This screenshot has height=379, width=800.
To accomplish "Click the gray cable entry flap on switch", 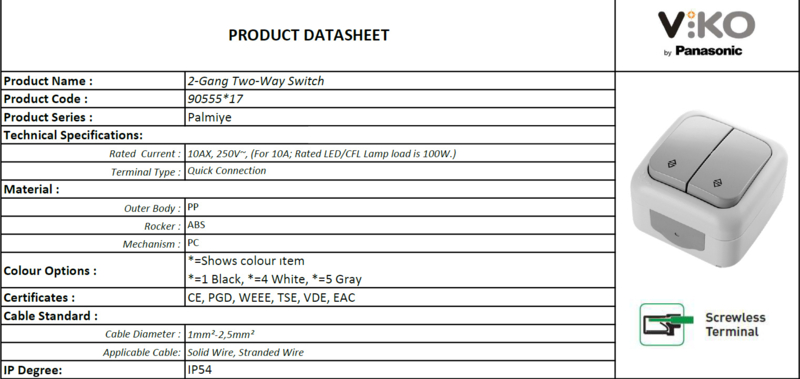I will (x=677, y=231).
